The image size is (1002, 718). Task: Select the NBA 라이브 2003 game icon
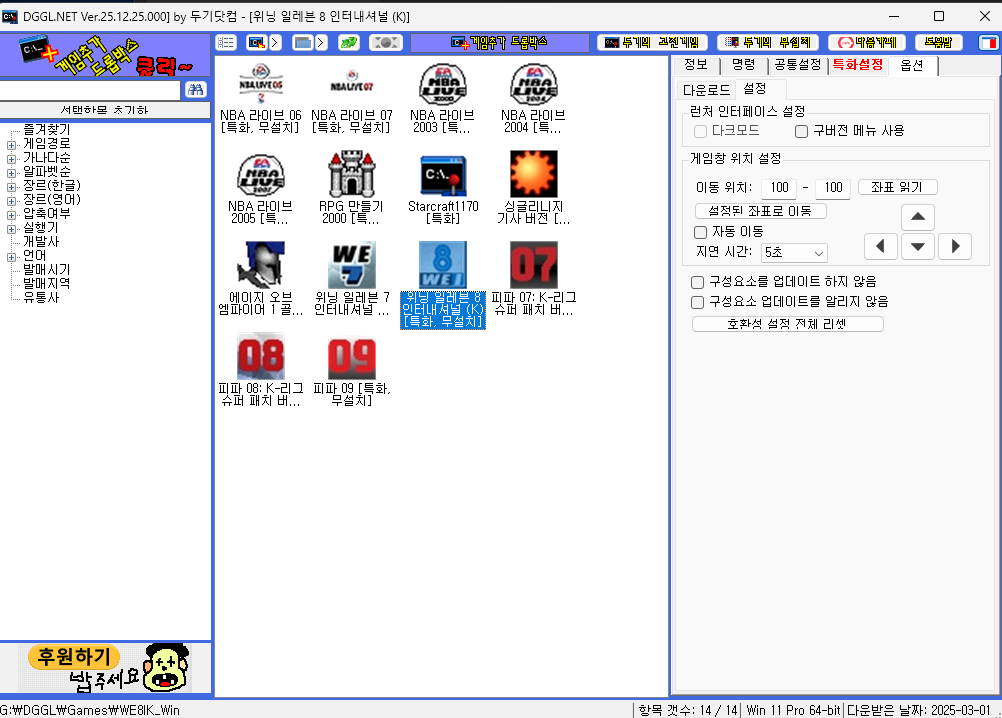pos(442,84)
